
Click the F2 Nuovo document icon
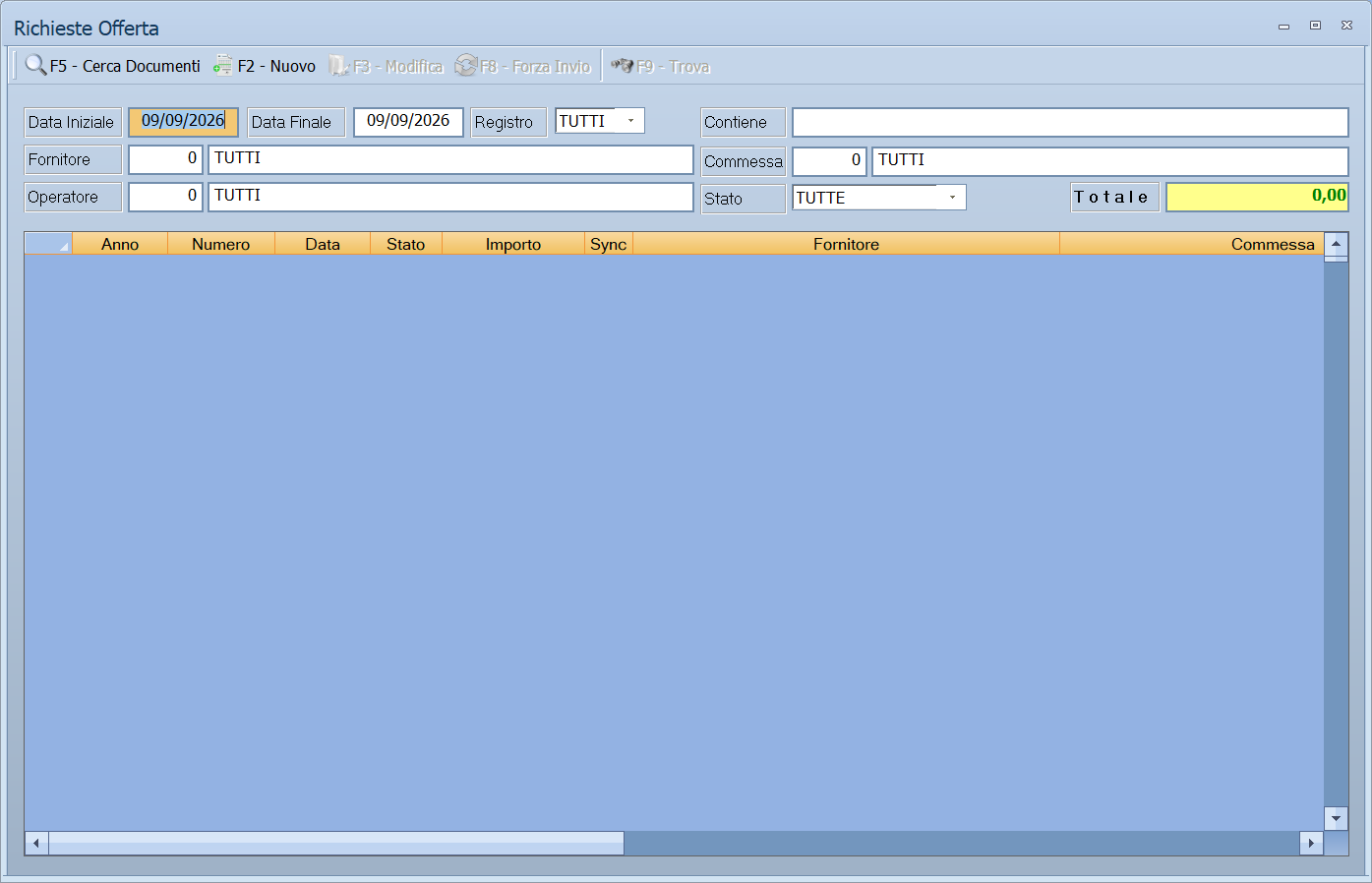point(223,66)
